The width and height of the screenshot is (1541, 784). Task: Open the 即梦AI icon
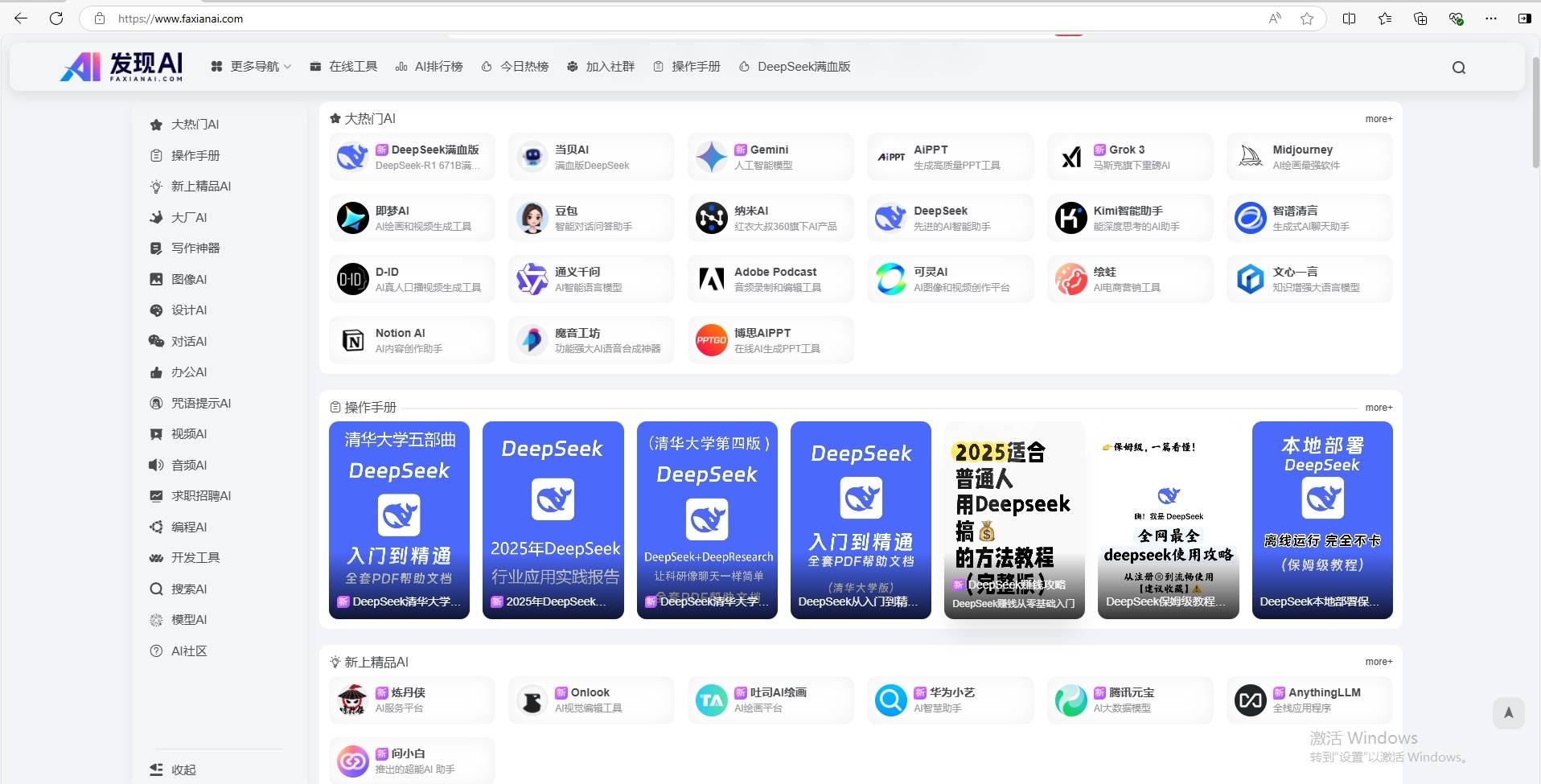pos(352,218)
